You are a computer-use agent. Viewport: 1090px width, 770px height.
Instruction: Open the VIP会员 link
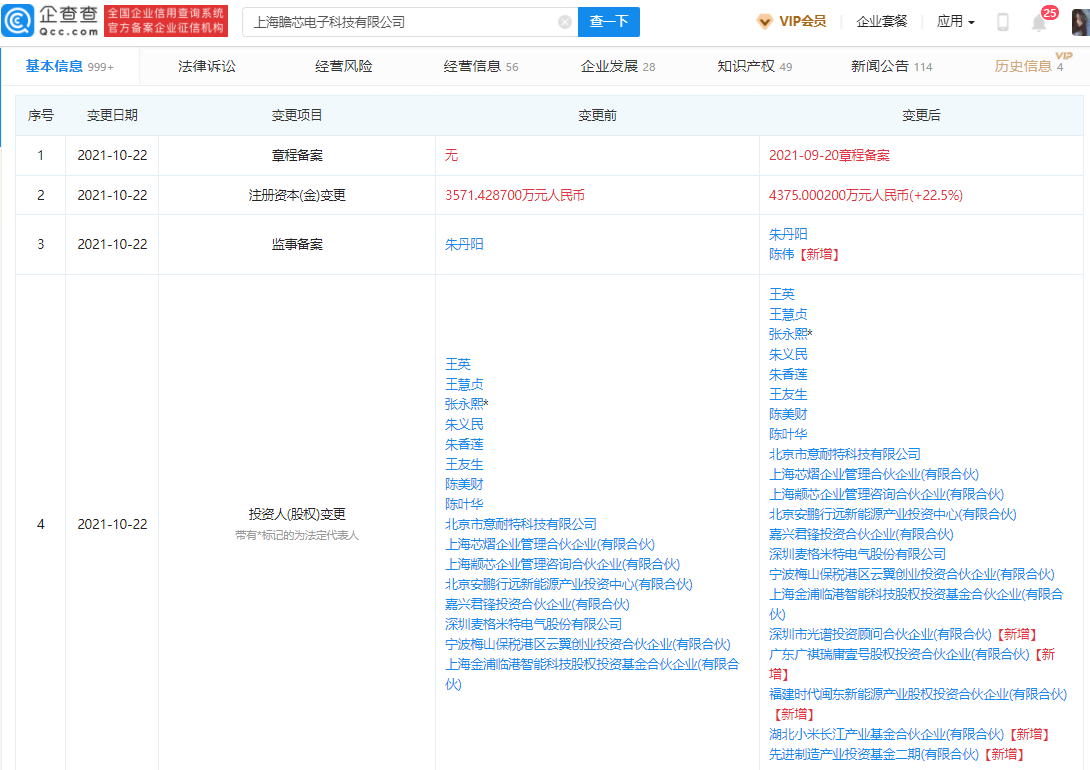pyautogui.click(x=802, y=22)
